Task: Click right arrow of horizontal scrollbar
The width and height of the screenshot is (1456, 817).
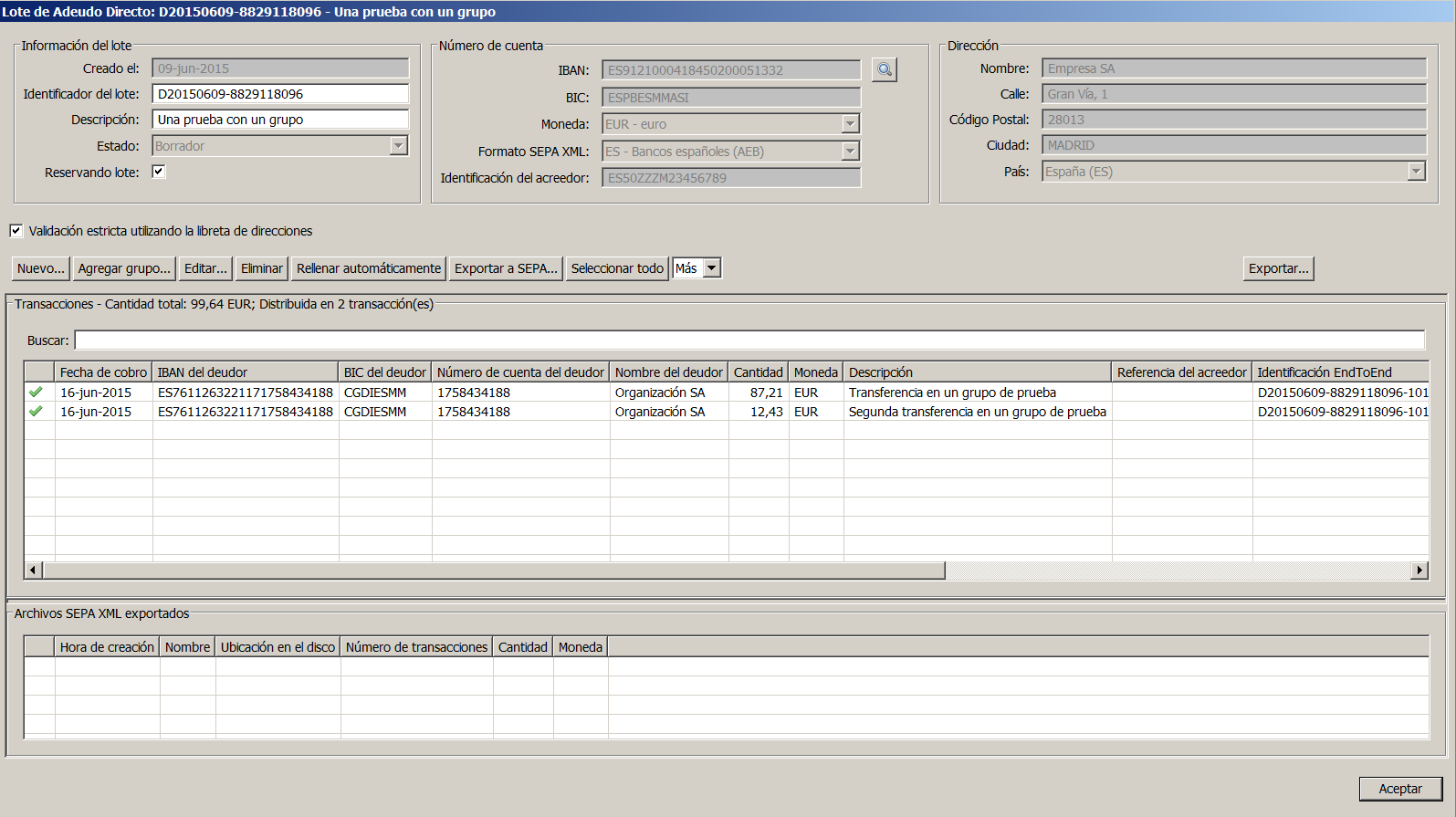Action: pyautogui.click(x=1419, y=571)
